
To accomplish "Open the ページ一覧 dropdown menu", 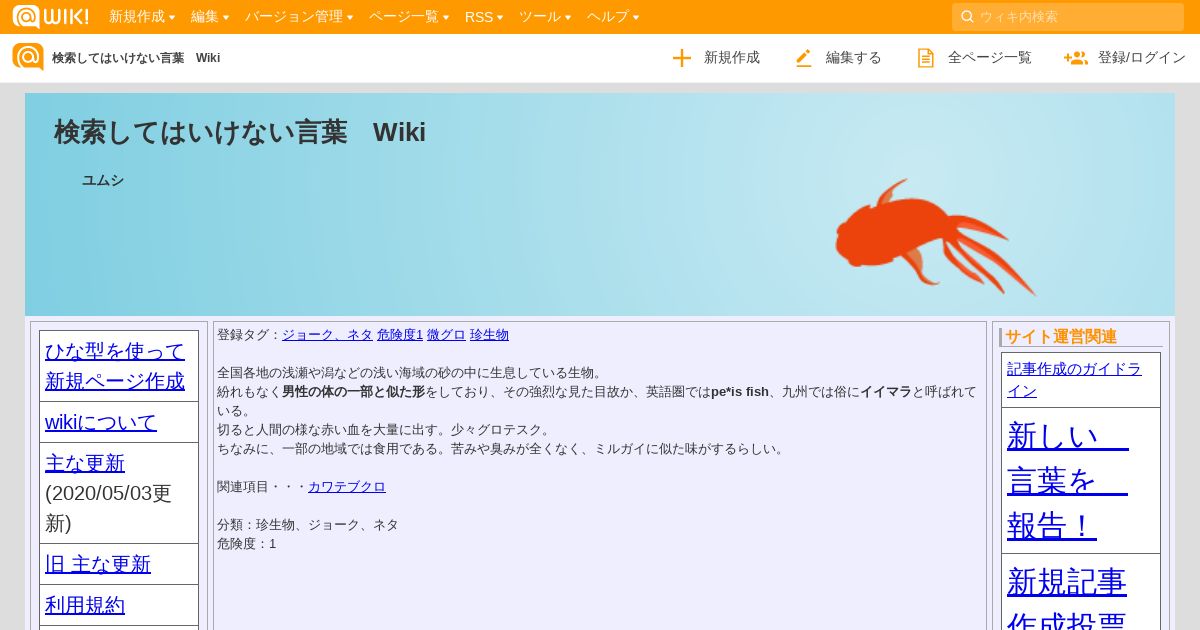I will click(409, 16).
